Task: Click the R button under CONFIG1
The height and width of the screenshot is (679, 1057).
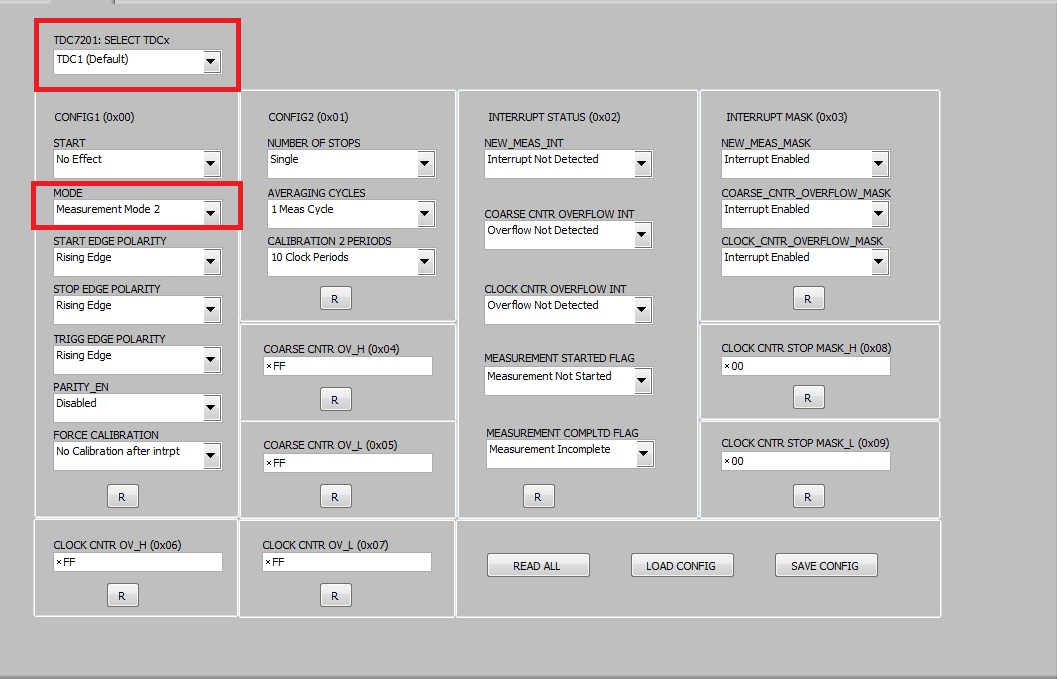Action: pos(122,496)
